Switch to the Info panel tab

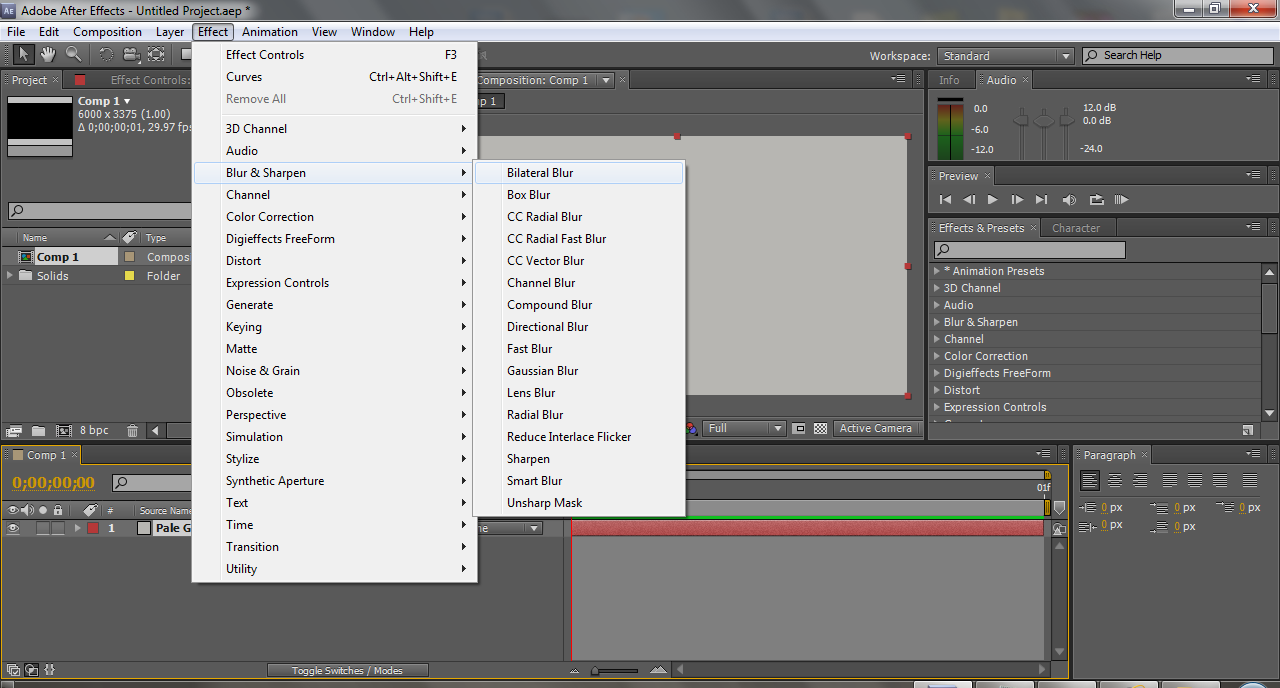pyautogui.click(x=949, y=80)
